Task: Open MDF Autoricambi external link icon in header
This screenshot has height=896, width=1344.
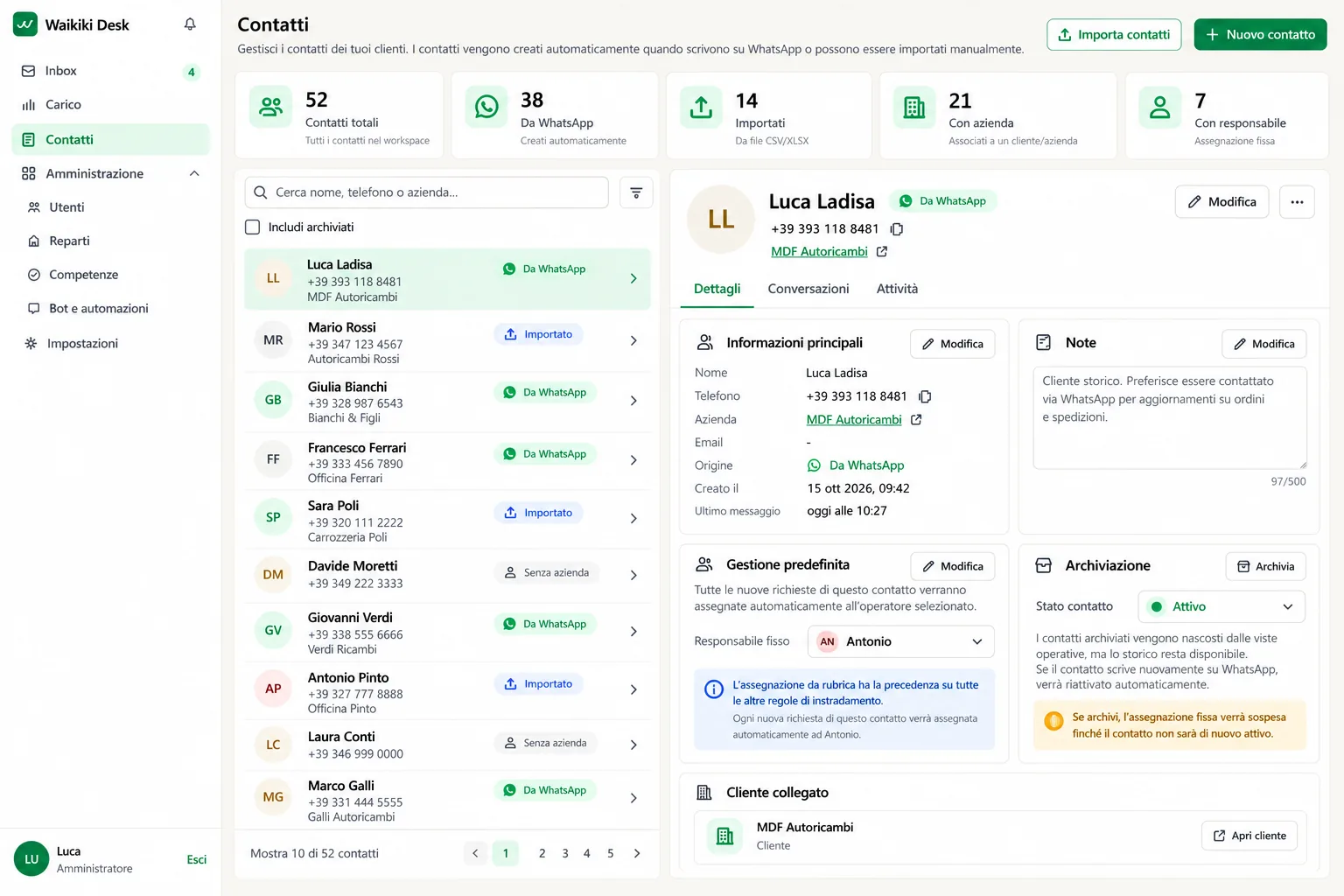Action: click(x=882, y=252)
